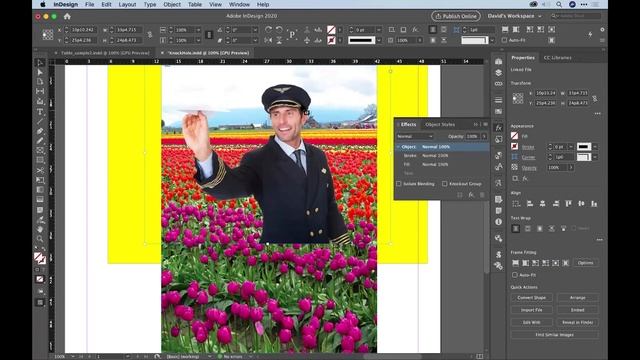The height and width of the screenshot is (360, 640).
Task: Click the Eyedropper tool
Action: [x=40, y=220]
